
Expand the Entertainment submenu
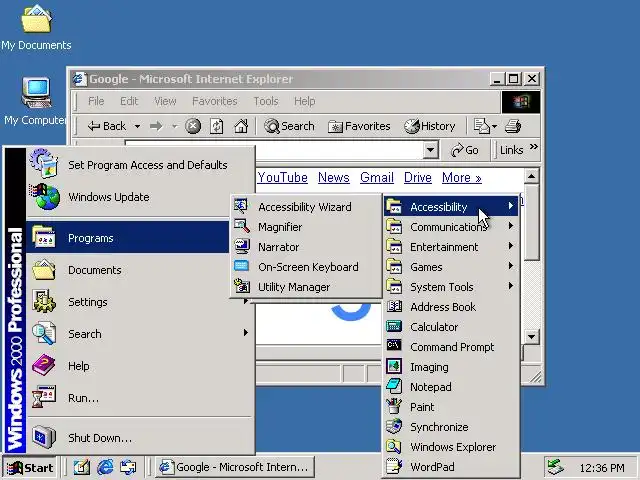pyautogui.click(x=451, y=247)
